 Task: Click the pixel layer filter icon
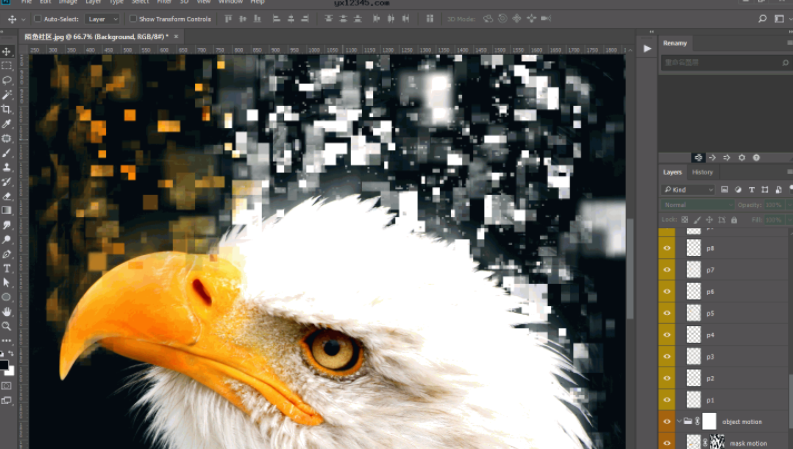[725, 190]
